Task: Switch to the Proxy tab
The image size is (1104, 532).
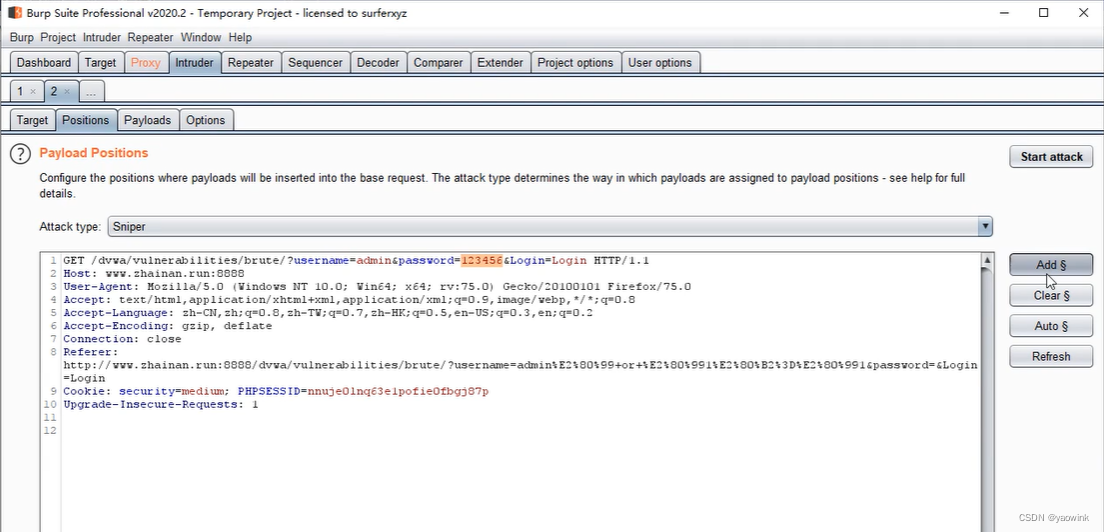Action: click(x=146, y=63)
